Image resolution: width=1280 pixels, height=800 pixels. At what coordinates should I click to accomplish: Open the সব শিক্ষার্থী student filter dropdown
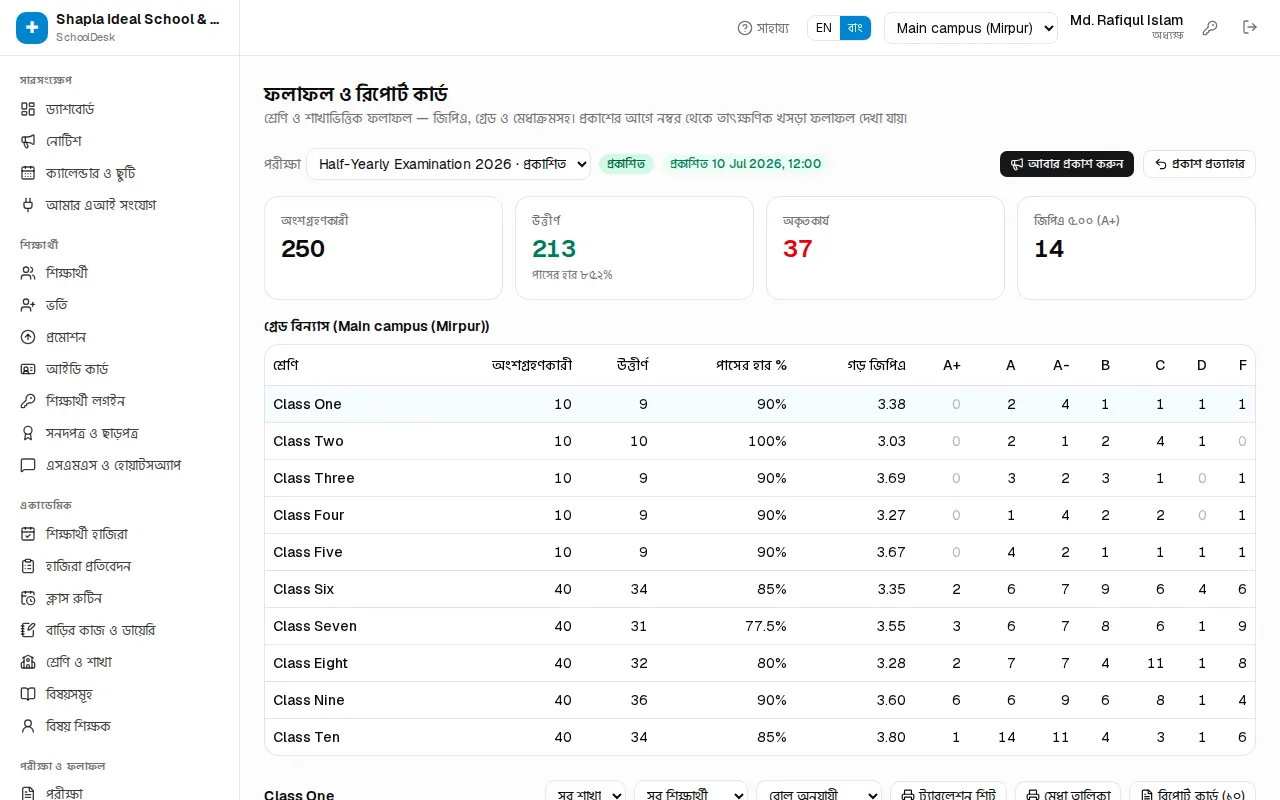[691, 795]
